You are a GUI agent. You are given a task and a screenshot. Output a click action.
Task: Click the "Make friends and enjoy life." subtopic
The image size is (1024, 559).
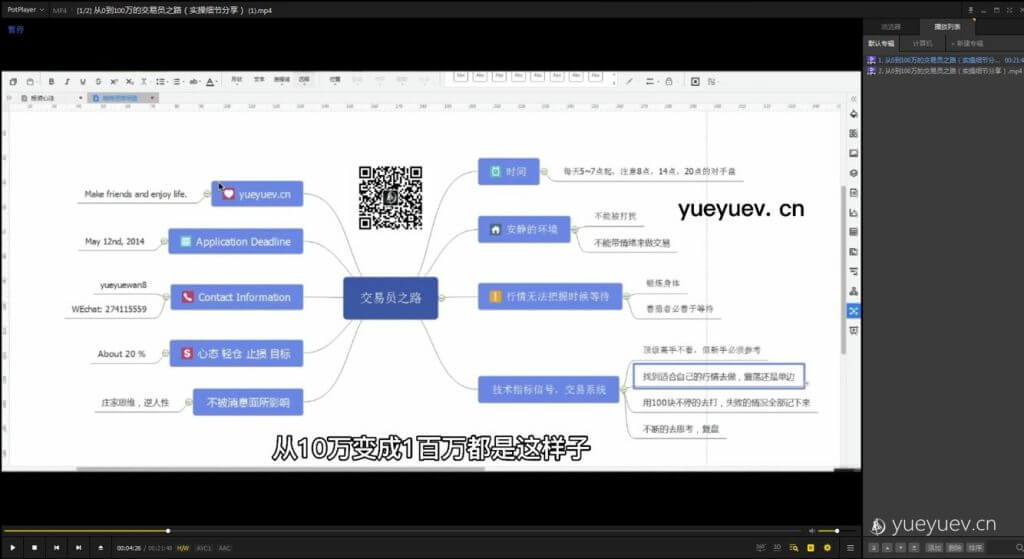(x=136, y=194)
